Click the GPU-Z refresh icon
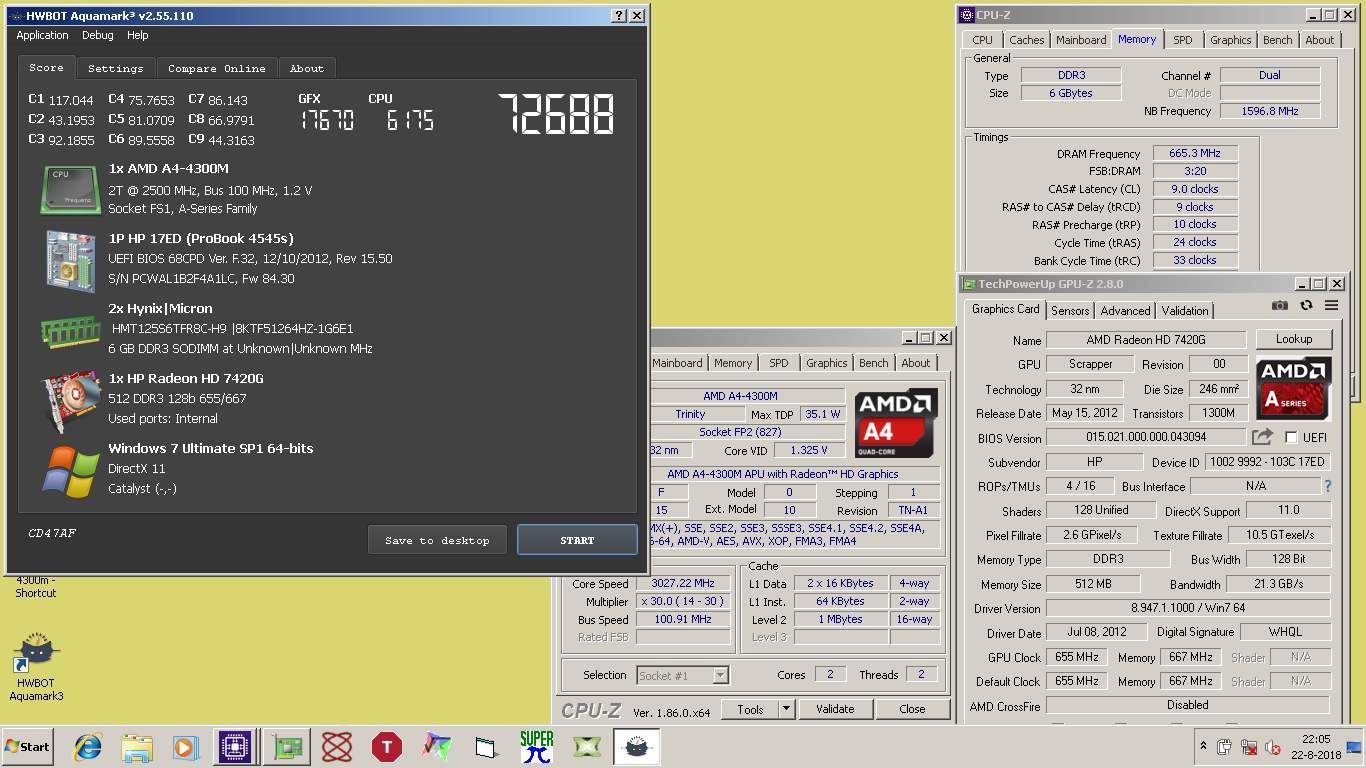The width and height of the screenshot is (1366, 768). (1306, 305)
